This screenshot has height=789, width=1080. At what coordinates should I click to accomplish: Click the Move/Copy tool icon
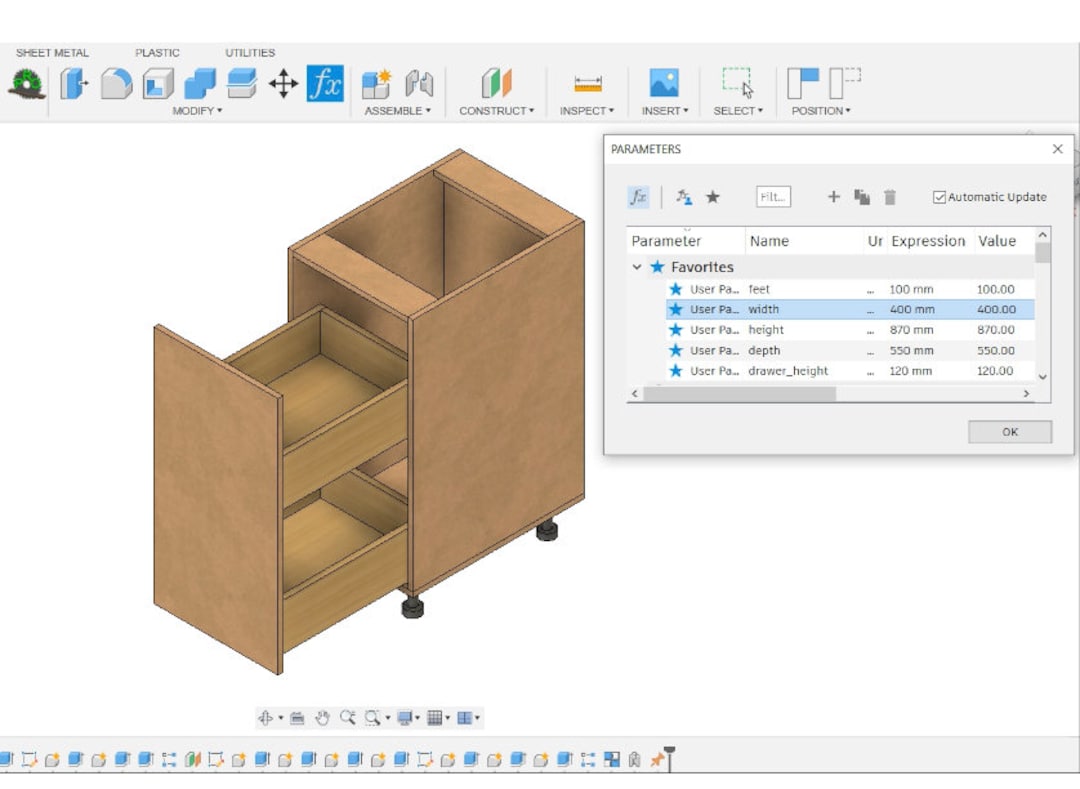[283, 84]
